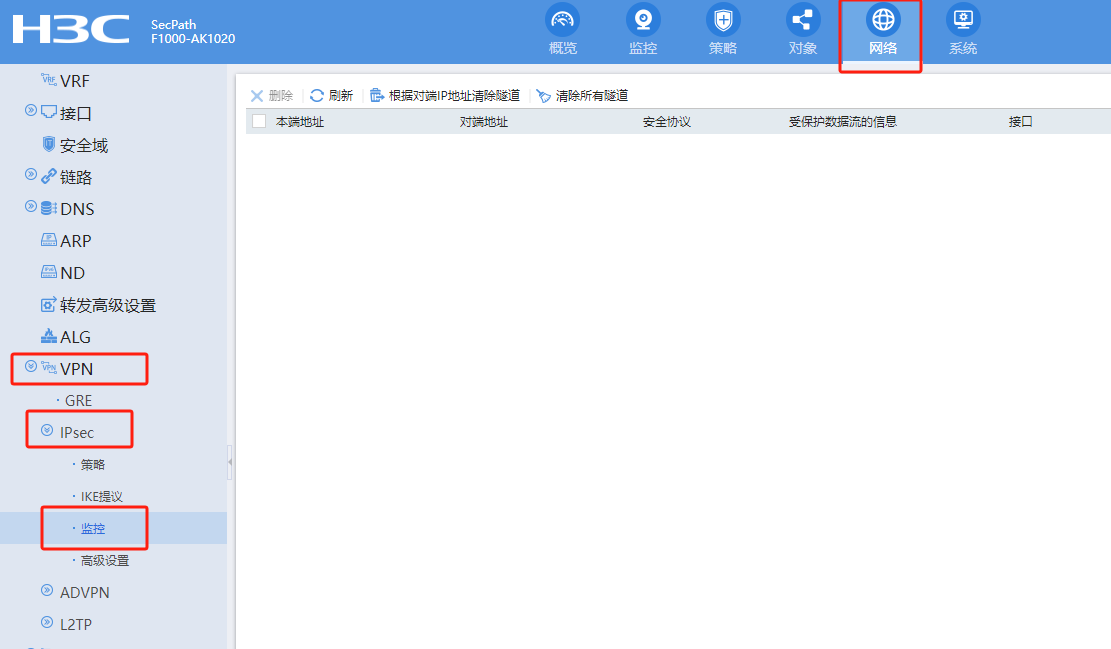Image resolution: width=1111 pixels, height=649 pixels.
Task: Open the 安全域 menu label
Action: (84, 145)
